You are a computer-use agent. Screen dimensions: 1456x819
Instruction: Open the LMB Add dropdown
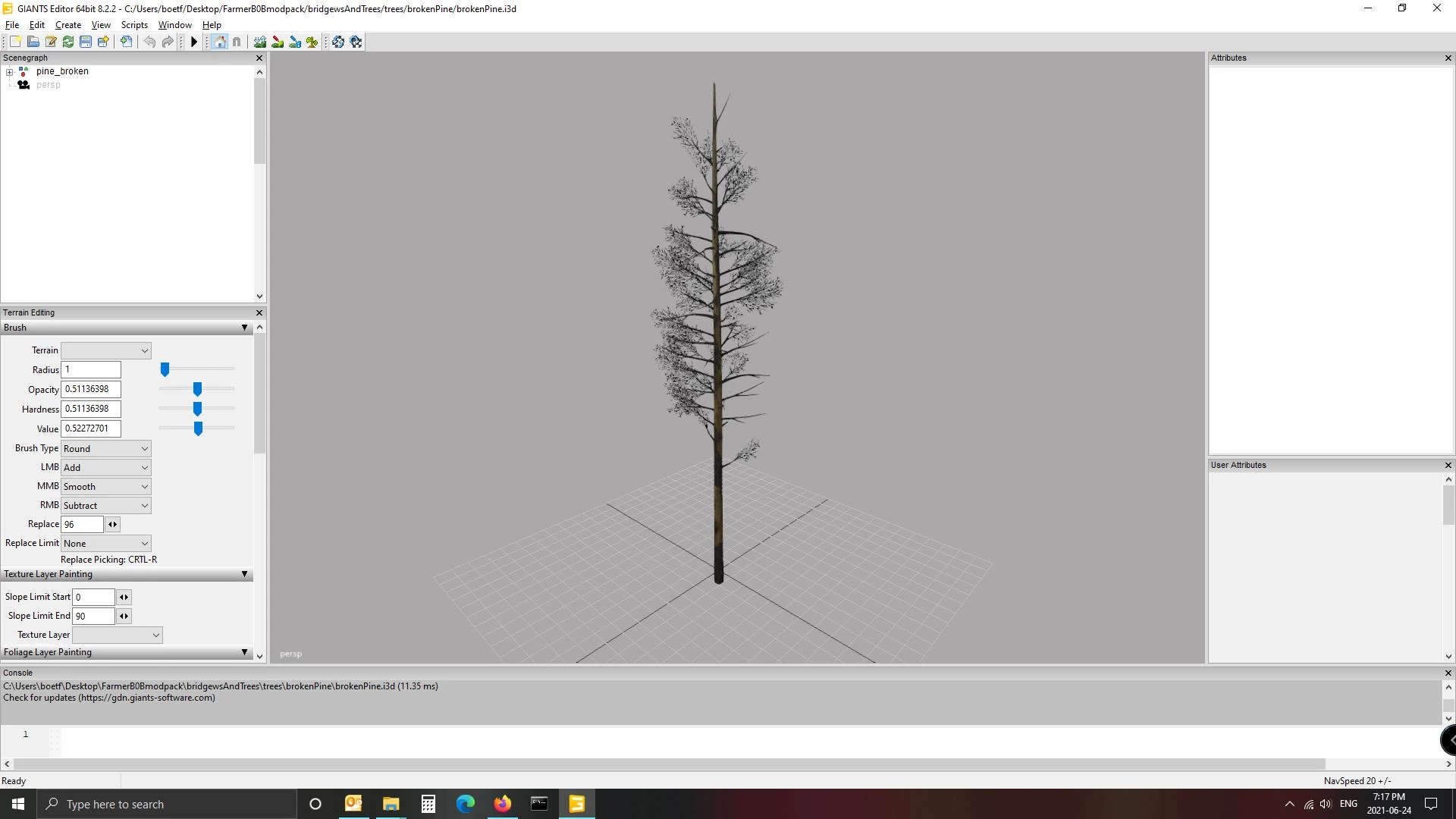coord(105,467)
